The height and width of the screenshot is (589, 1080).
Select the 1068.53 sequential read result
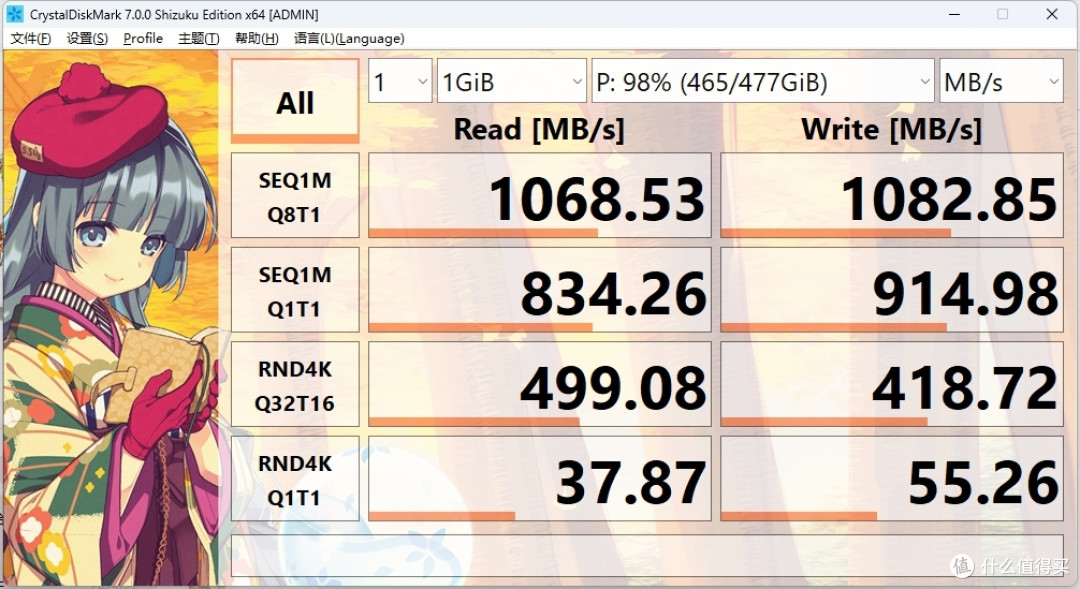pos(540,196)
